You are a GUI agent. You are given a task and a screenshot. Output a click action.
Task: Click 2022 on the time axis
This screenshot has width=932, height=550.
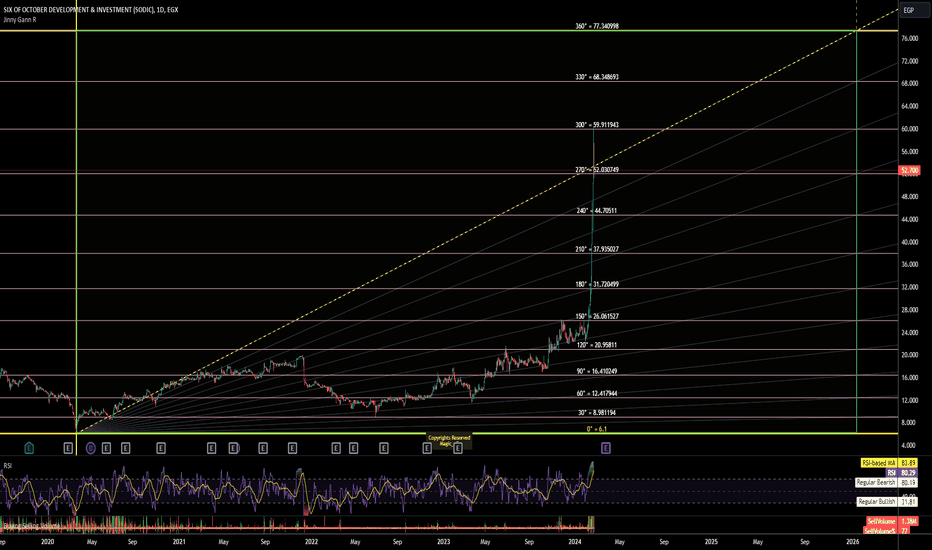tap(311, 542)
